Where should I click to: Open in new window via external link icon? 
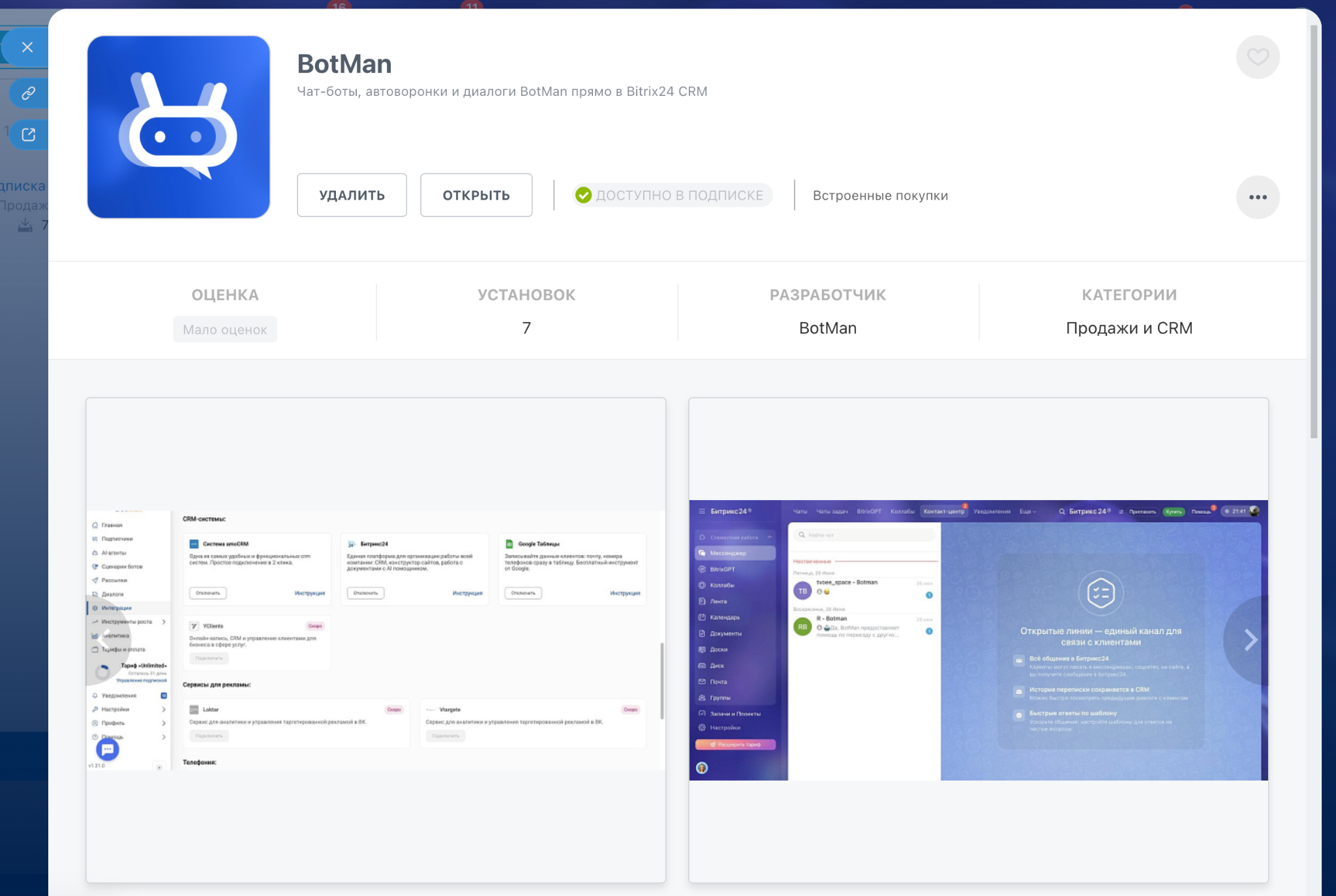click(x=29, y=135)
